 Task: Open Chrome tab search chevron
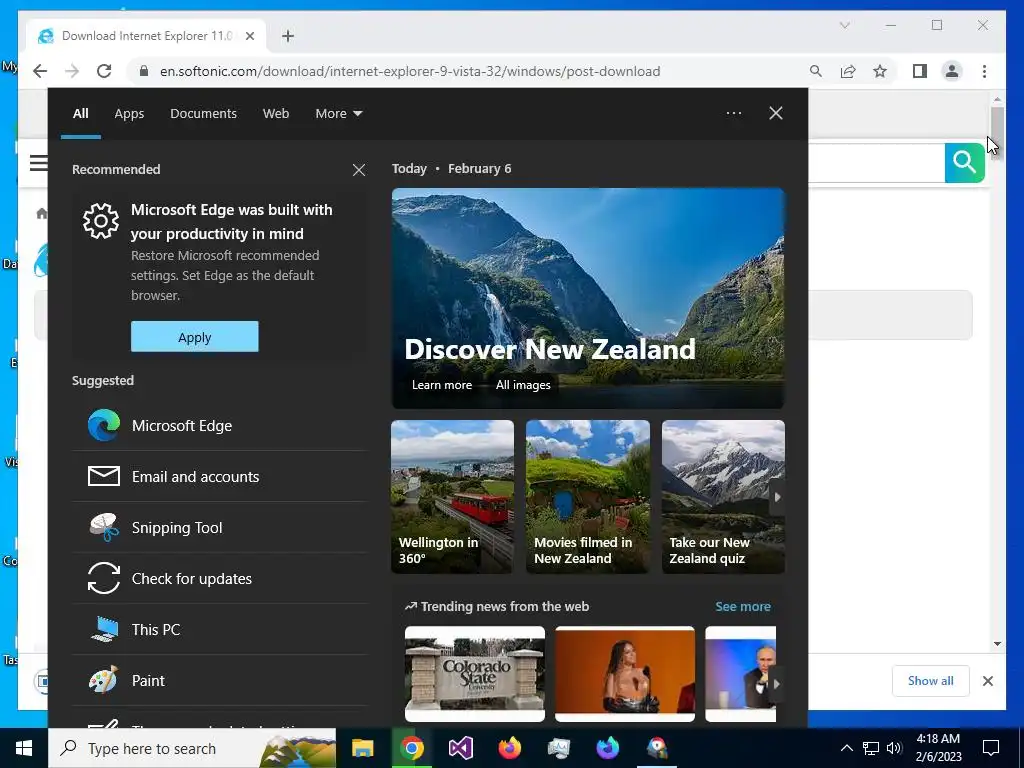click(x=844, y=25)
